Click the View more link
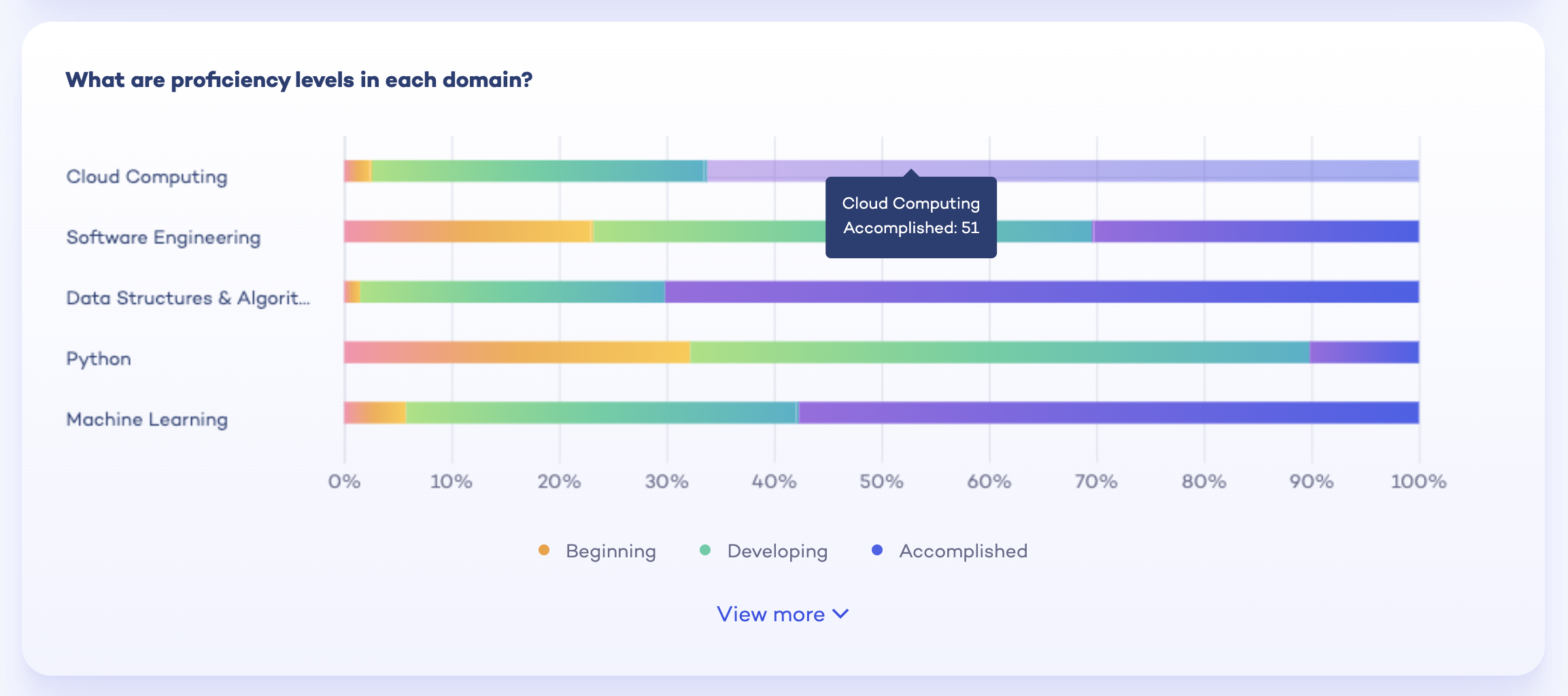The height and width of the screenshot is (696, 1568). [x=770, y=614]
